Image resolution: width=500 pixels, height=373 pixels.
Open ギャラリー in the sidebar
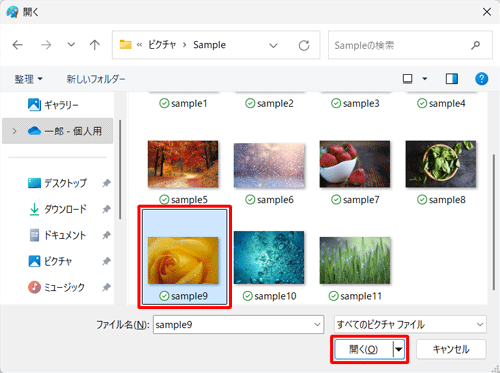[x=53, y=105]
